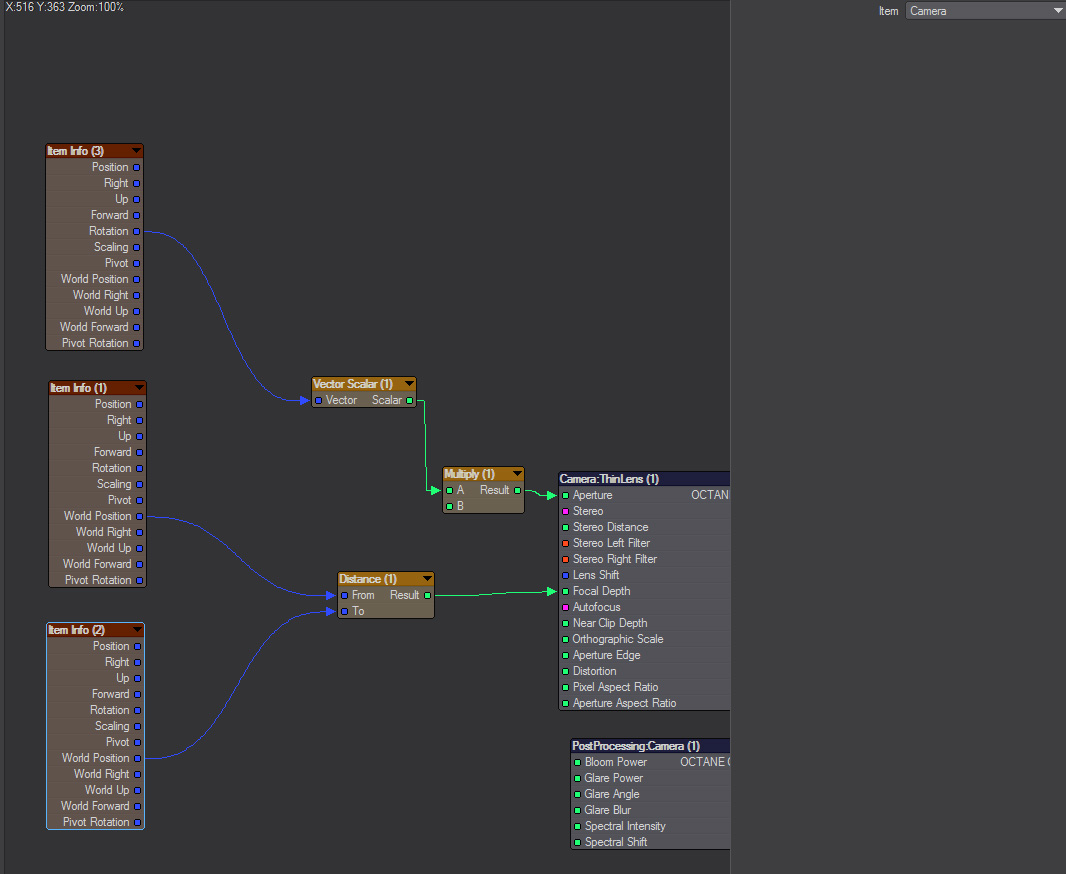Click Position output port on Item Info (3)
The image size is (1066, 874).
point(137,167)
